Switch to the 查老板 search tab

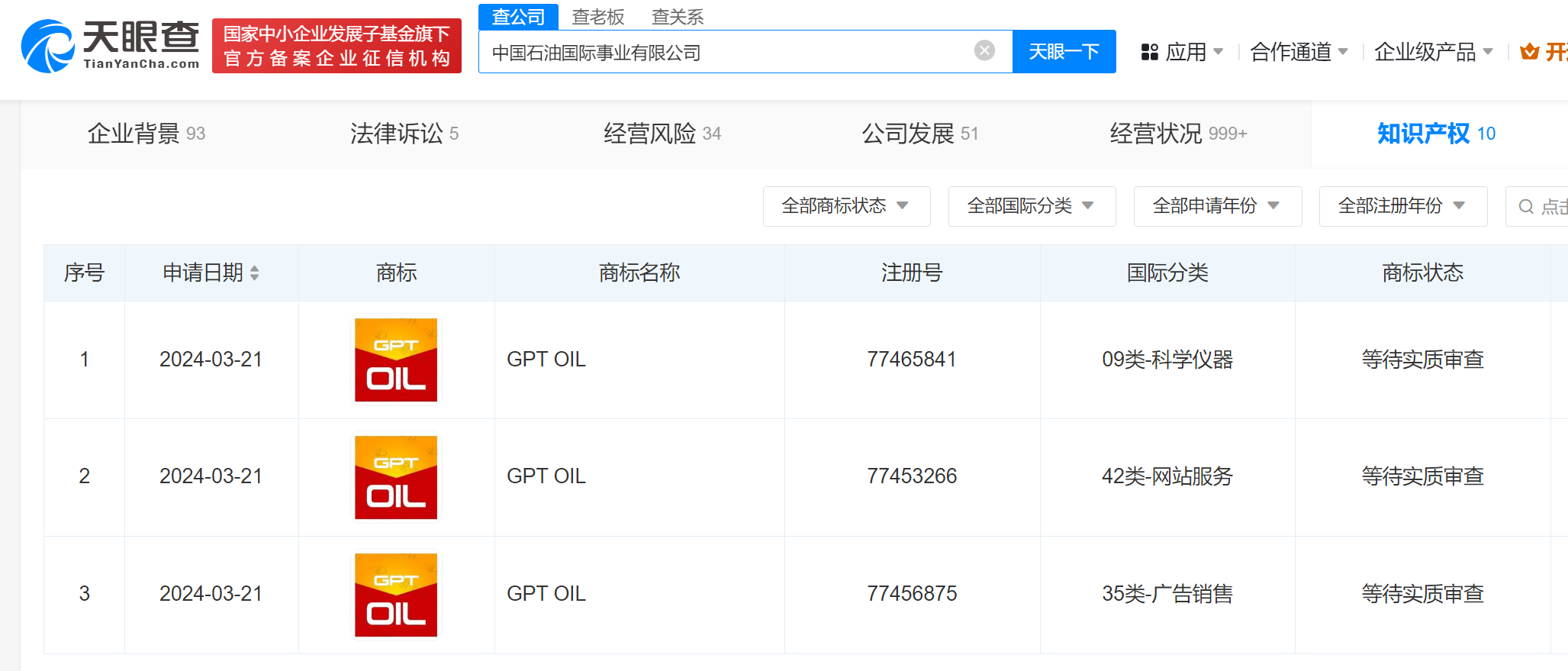pyautogui.click(x=598, y=17)
